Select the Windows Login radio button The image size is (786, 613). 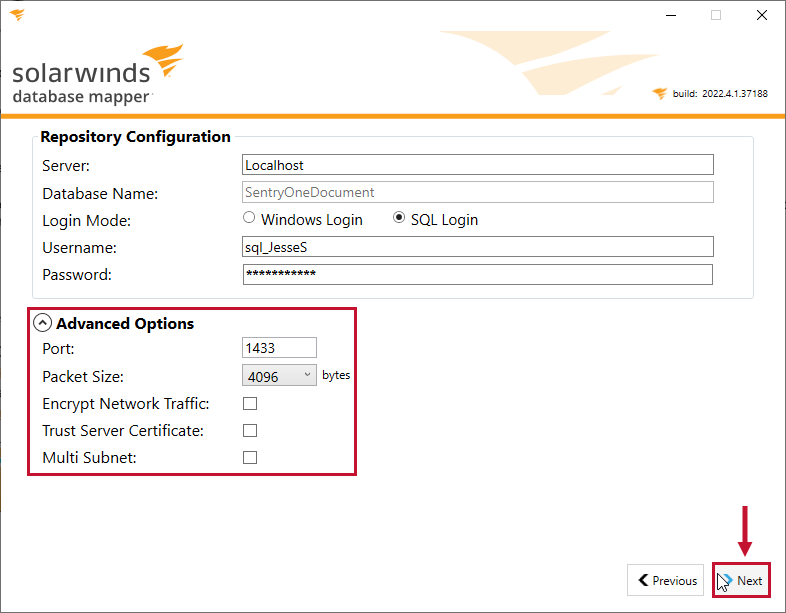(x=249, y=218)
